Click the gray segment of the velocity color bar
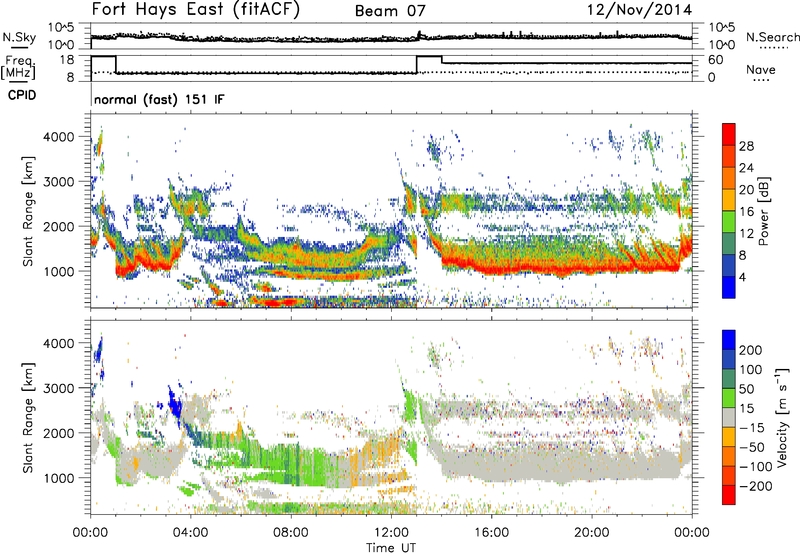This screenshot has height=554, width=800. 729,417
